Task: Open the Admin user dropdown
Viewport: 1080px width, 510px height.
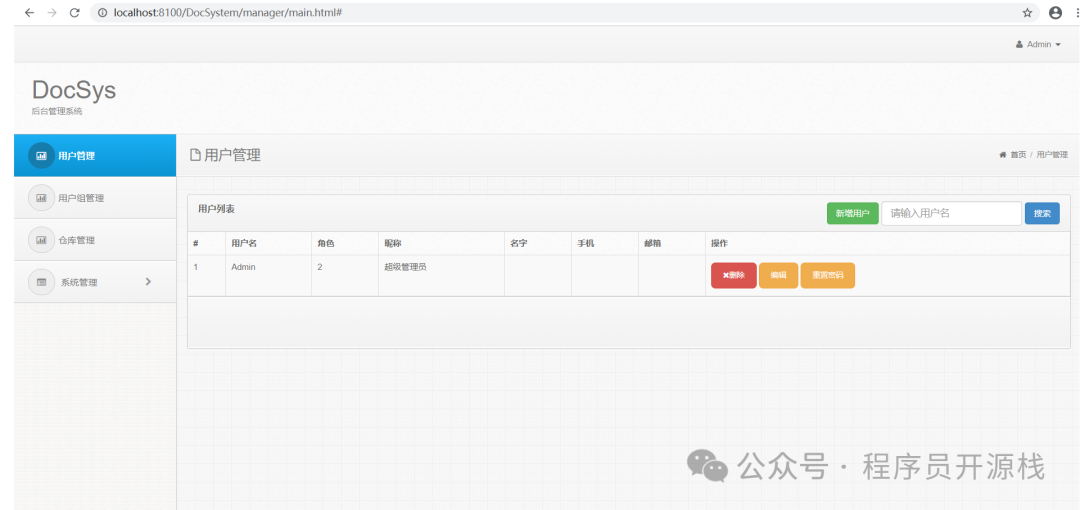Action: pos(1039,45)
